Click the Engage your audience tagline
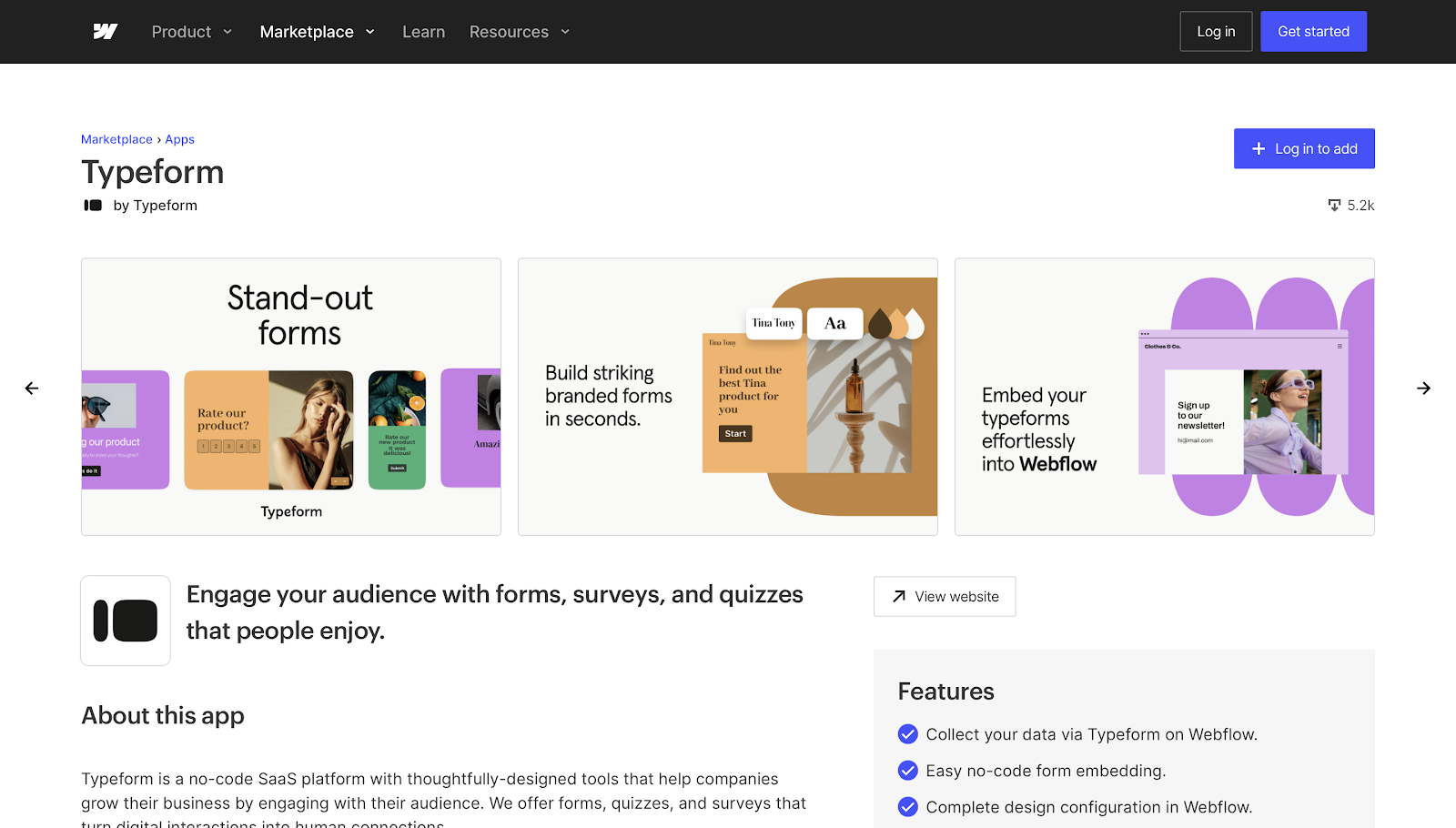Image resolution: width=1456 pixels, height=828 pixels. point(495,612)
